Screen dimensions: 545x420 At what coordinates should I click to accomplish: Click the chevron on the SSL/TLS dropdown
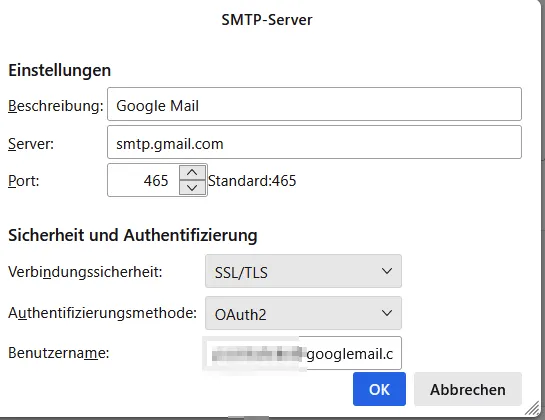tap(387, 271)
